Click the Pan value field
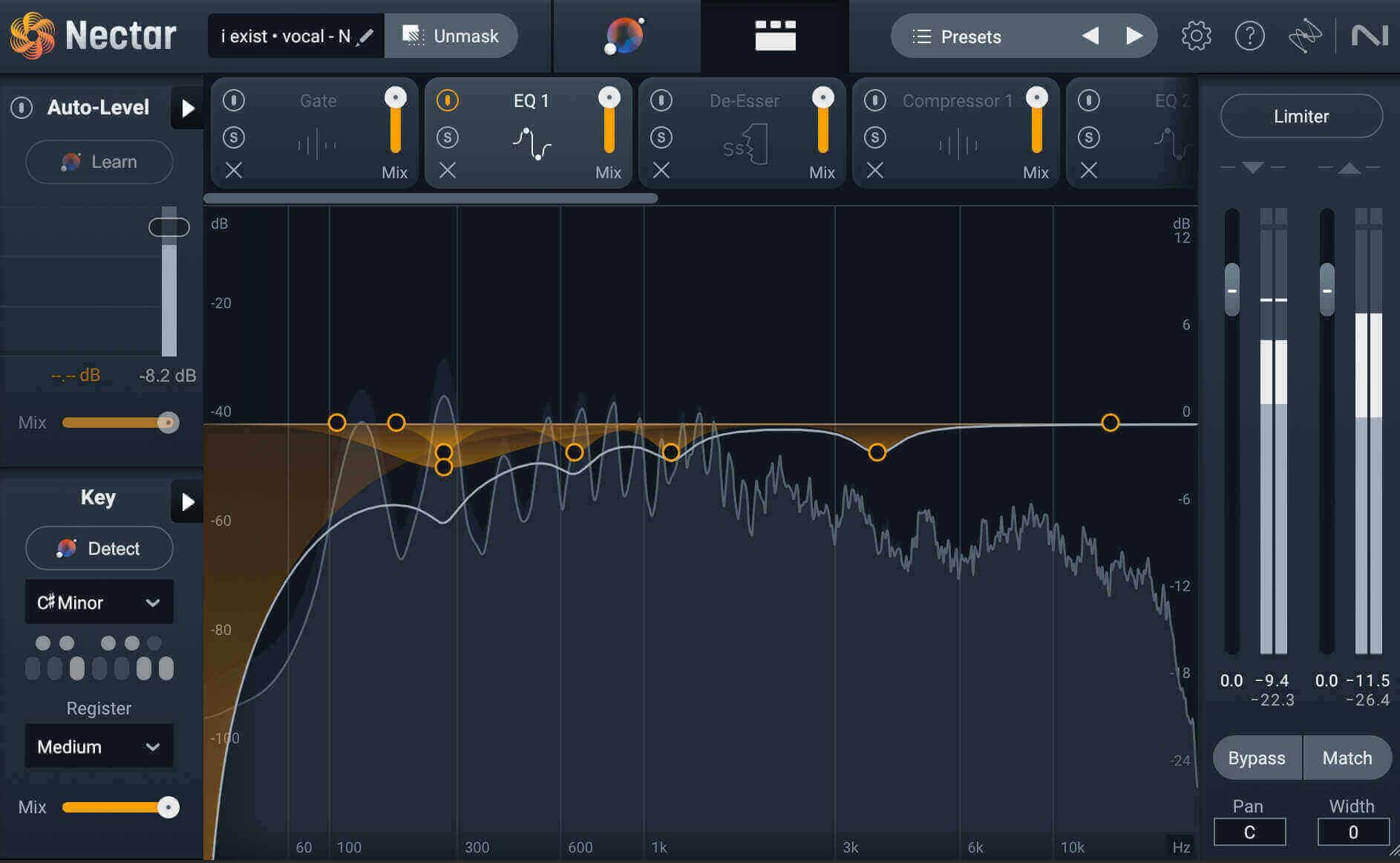Viewport: 1400px width, 863px height. 1249,832
